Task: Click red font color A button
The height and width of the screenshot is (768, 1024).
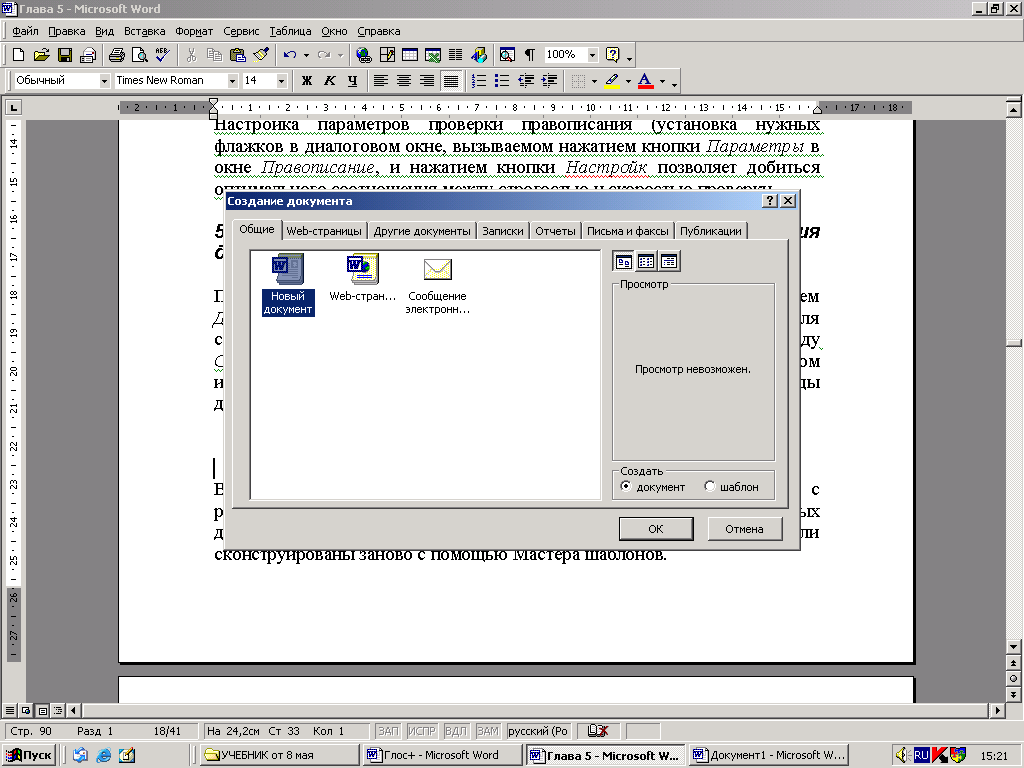Action: click(645, 80)
